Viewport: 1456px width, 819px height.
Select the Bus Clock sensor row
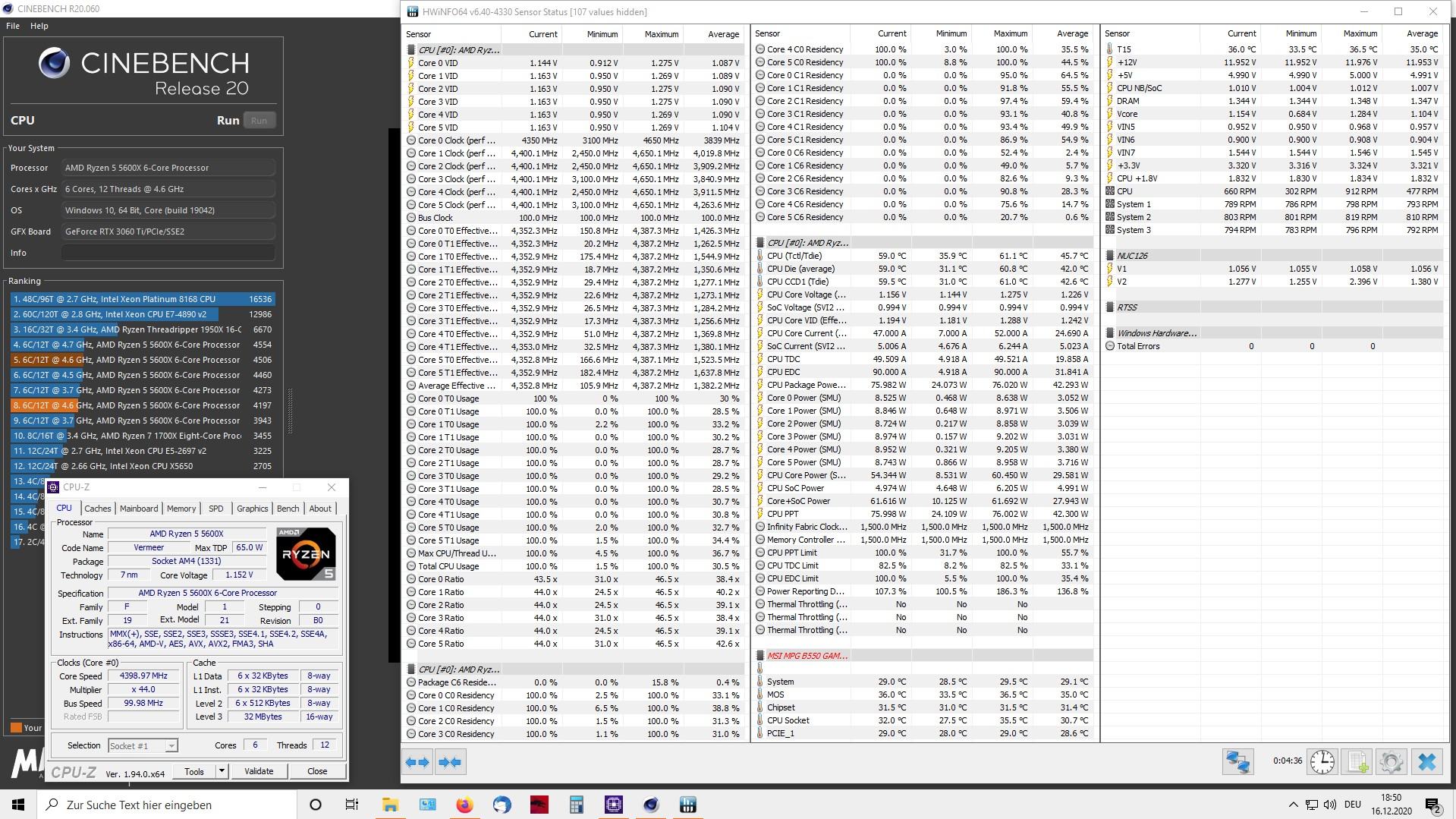pyautogui.click(x=574, y=218)
